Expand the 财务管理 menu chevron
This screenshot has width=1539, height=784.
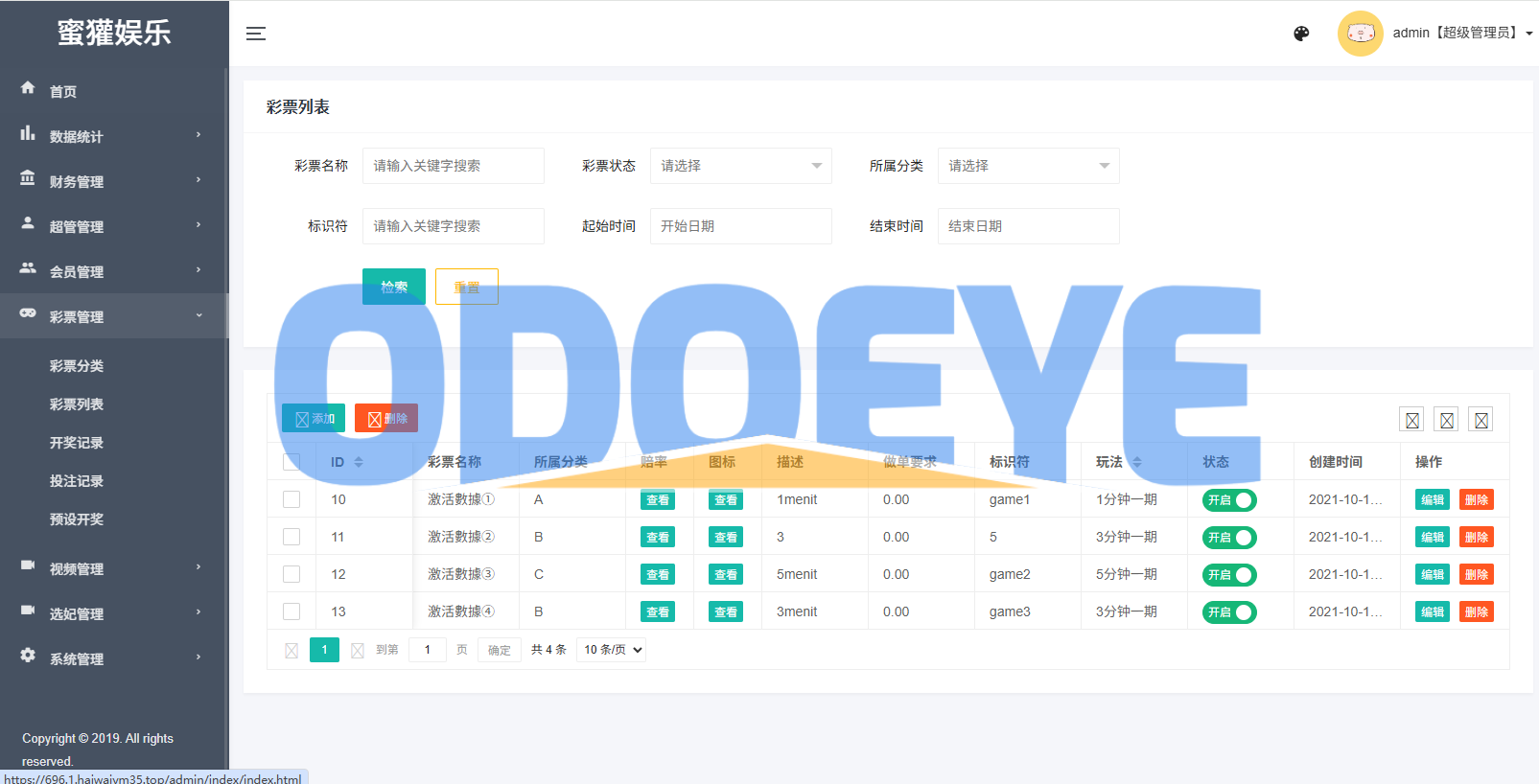[198, 179]
